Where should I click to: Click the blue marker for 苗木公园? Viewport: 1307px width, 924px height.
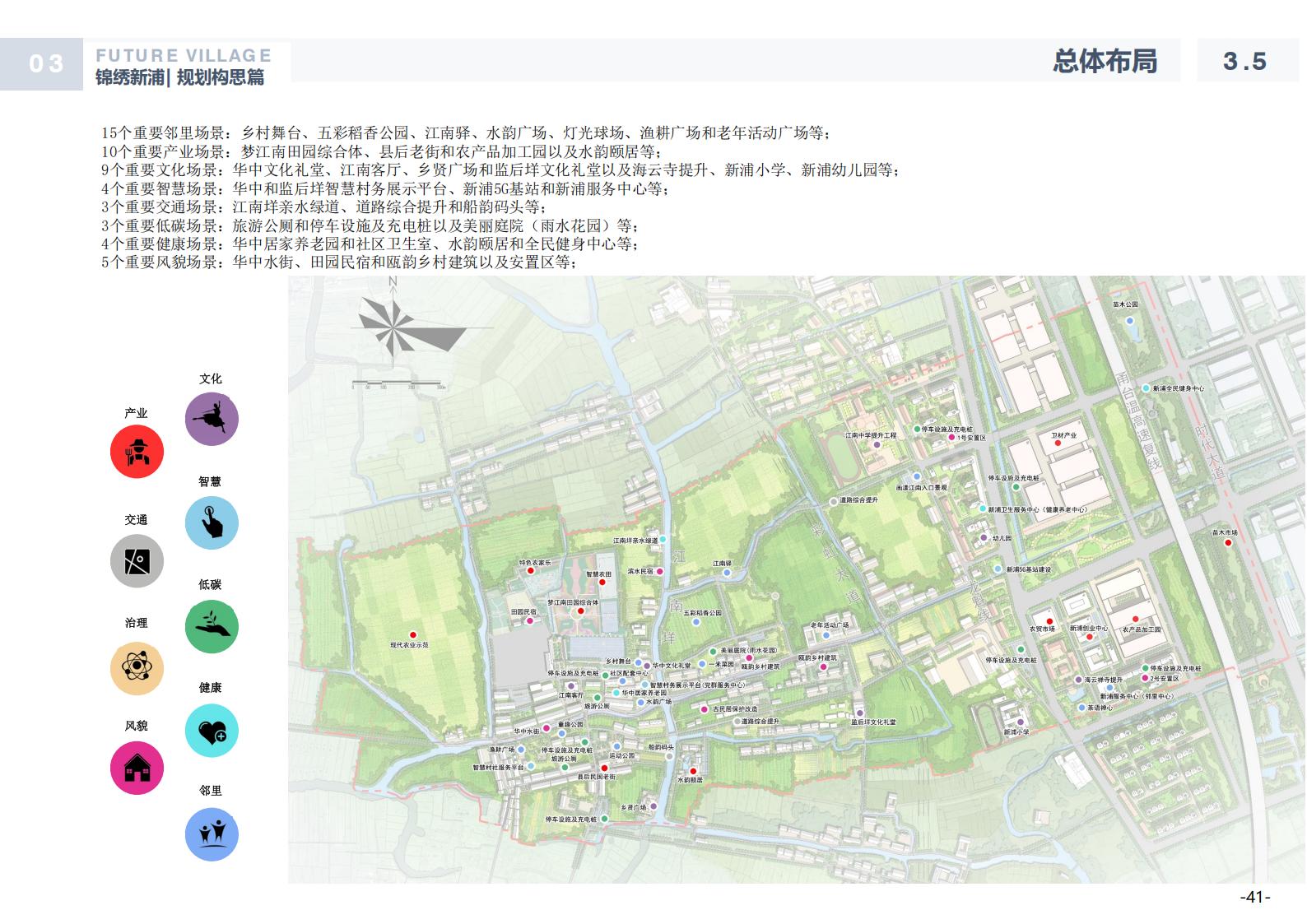1130,321
